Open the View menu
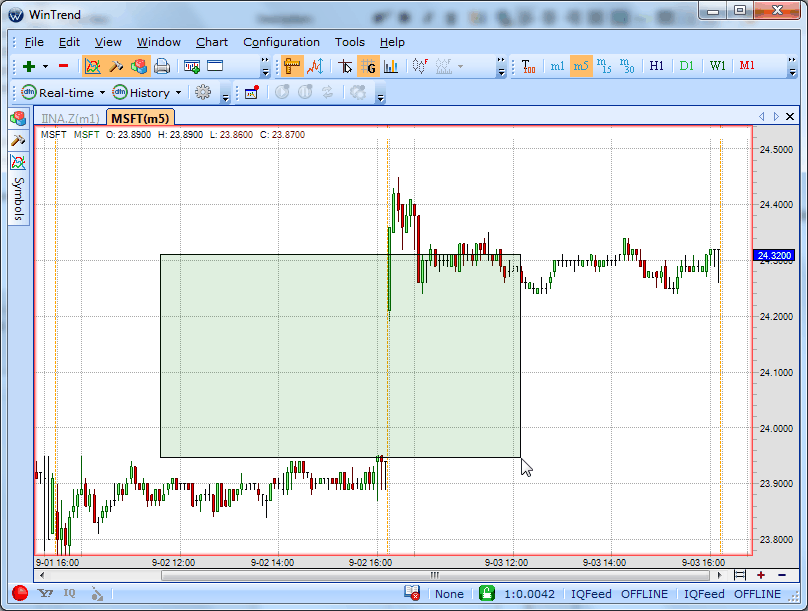This screenshot has height=611, width=808. [x=108, y=42]
